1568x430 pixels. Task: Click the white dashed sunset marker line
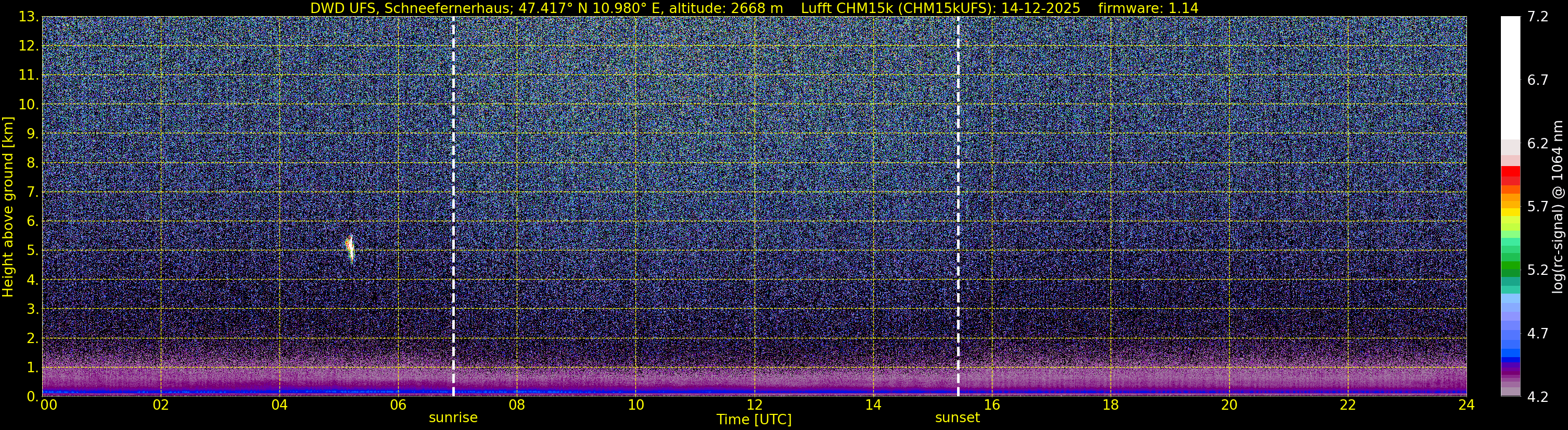tap(958, 206)
